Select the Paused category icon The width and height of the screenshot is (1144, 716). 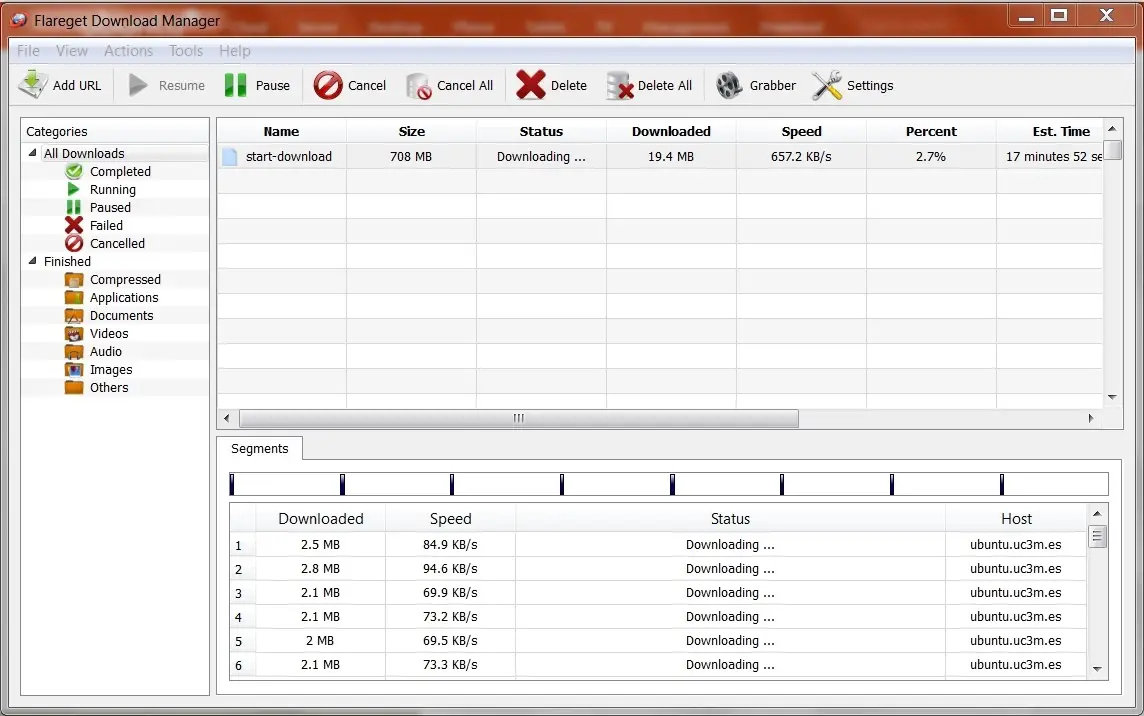click(x=74, y=207)
